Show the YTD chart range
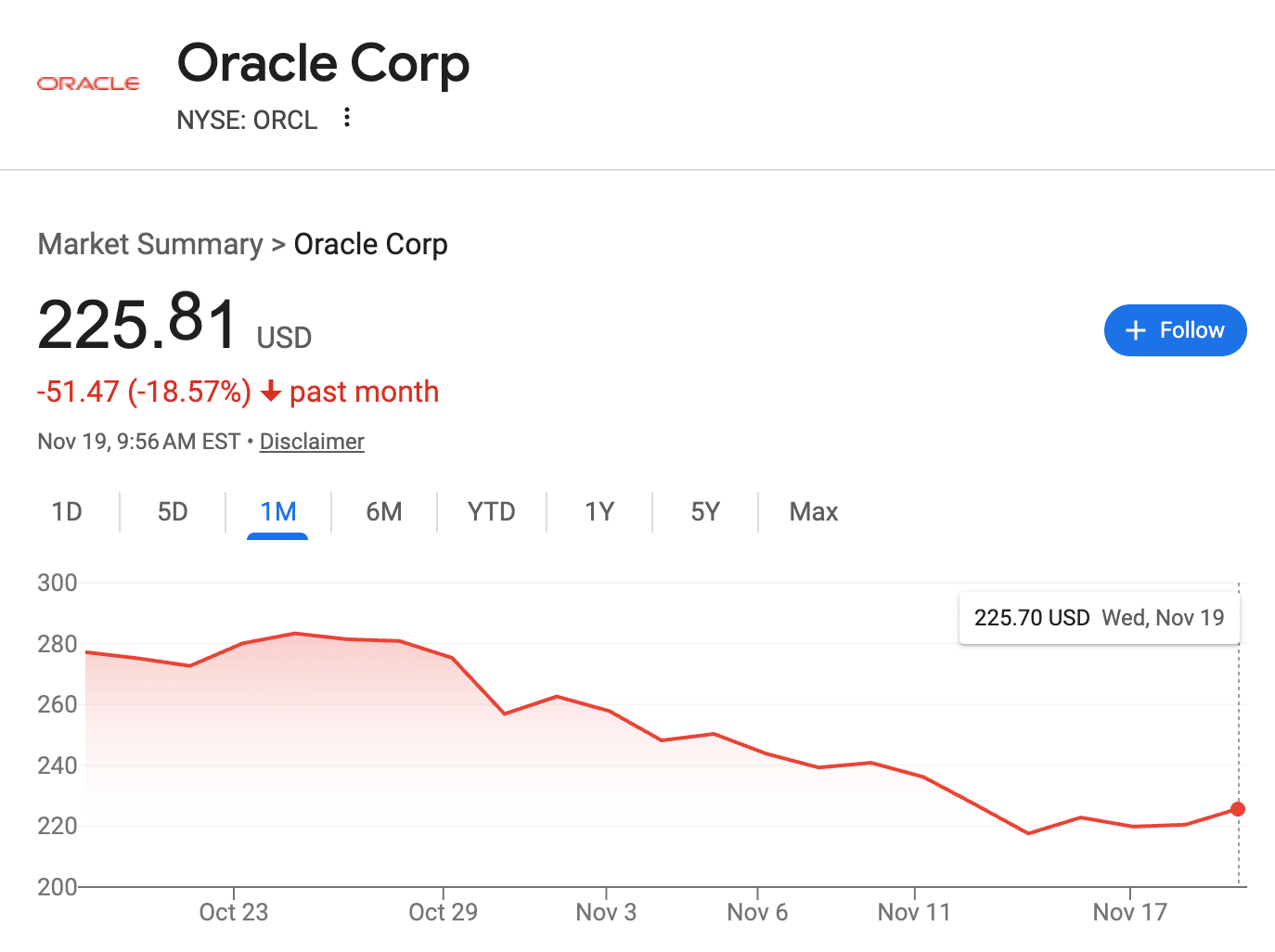Screen dimensions: 1275x952 tap(491, 512)
